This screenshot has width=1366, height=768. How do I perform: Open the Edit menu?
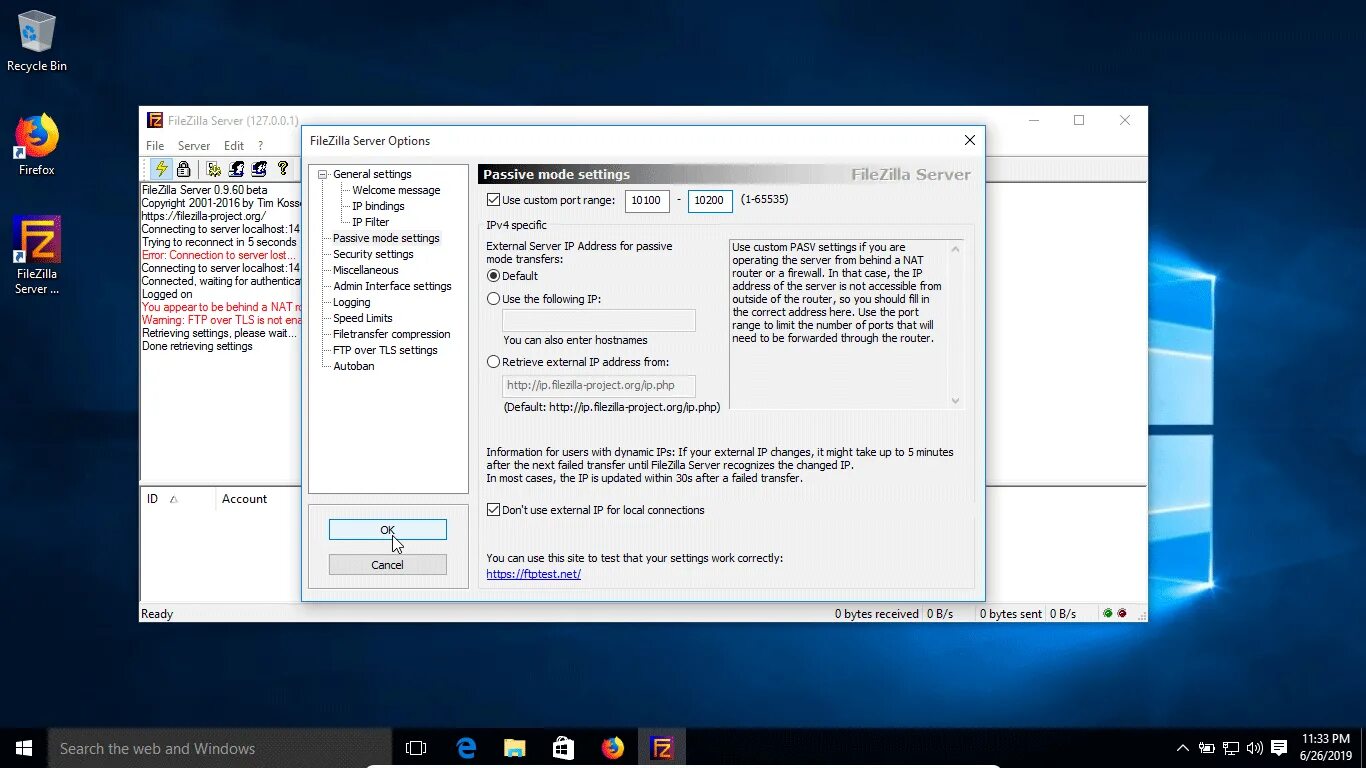click(233, 145)
